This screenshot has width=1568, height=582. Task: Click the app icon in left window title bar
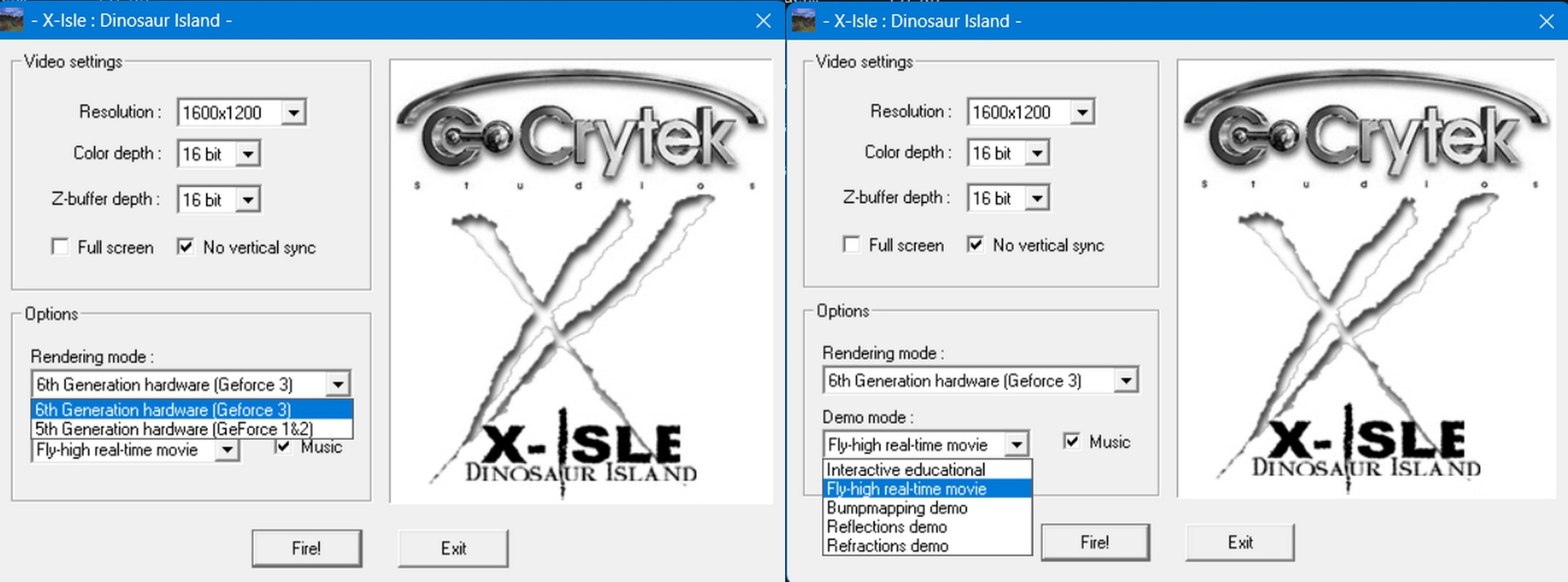click(11, 20)
